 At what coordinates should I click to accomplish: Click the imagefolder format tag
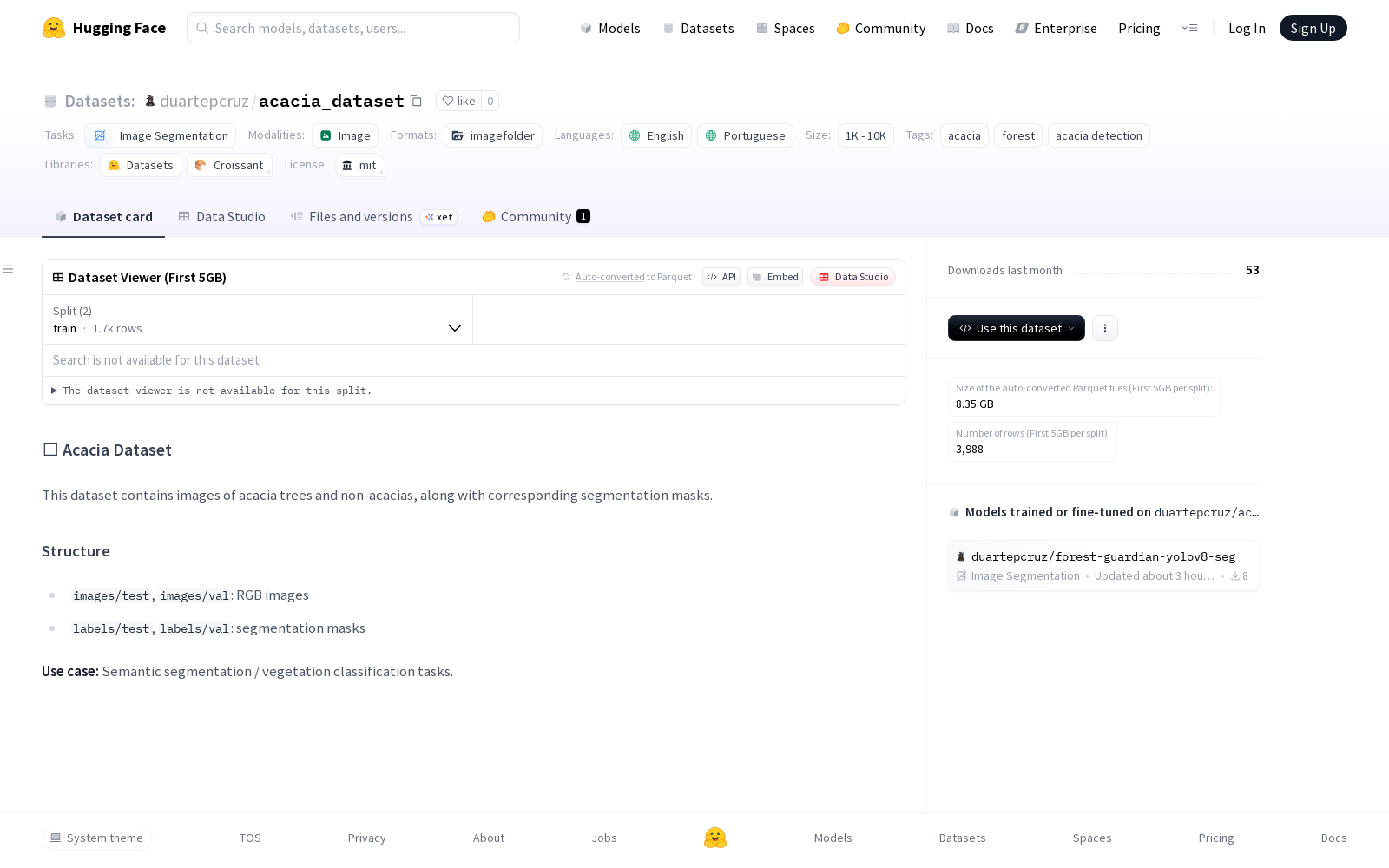tap(493, 135)
